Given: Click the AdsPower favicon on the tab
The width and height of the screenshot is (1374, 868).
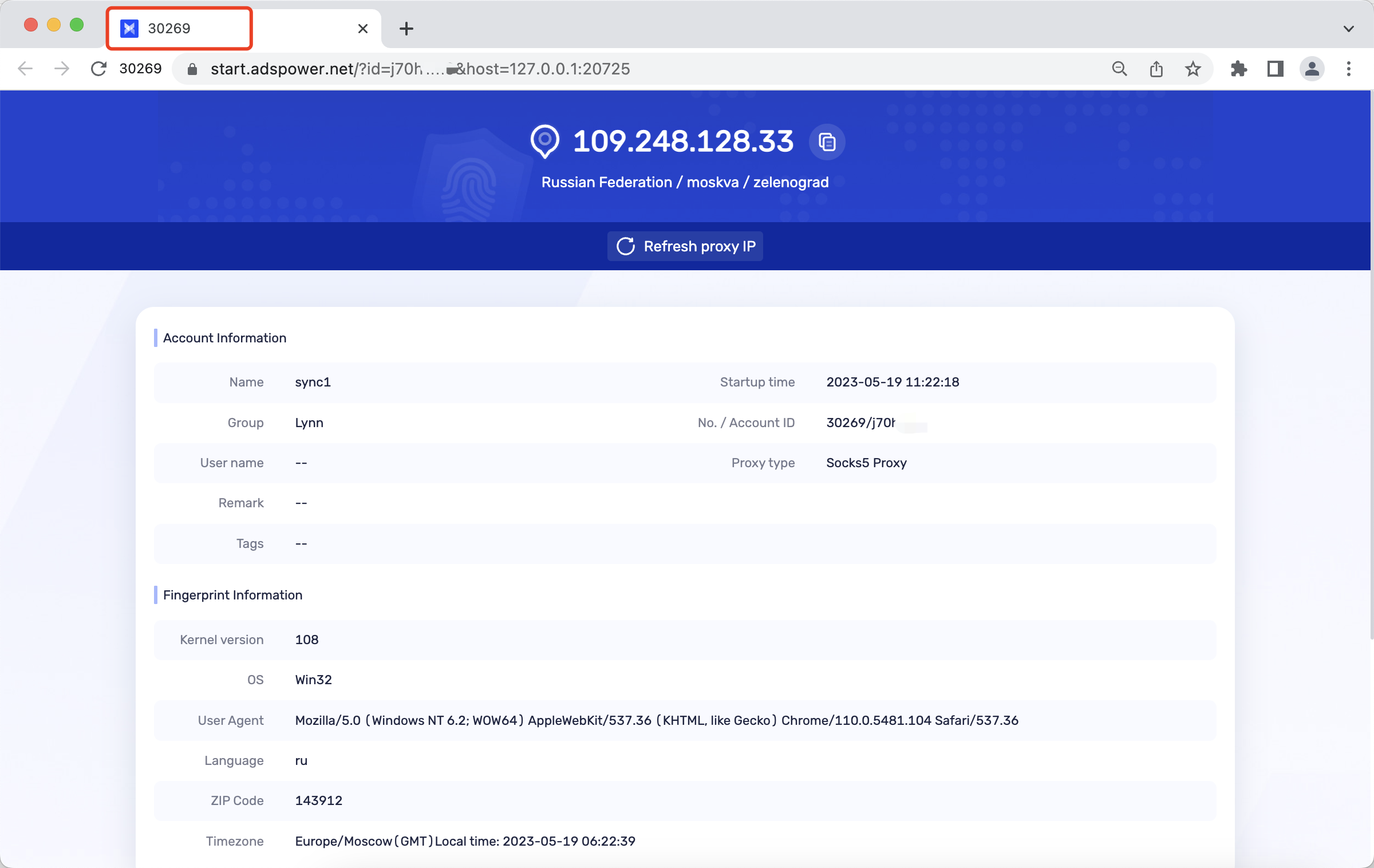Looking at the screenshot, I should tap(129, 28).
